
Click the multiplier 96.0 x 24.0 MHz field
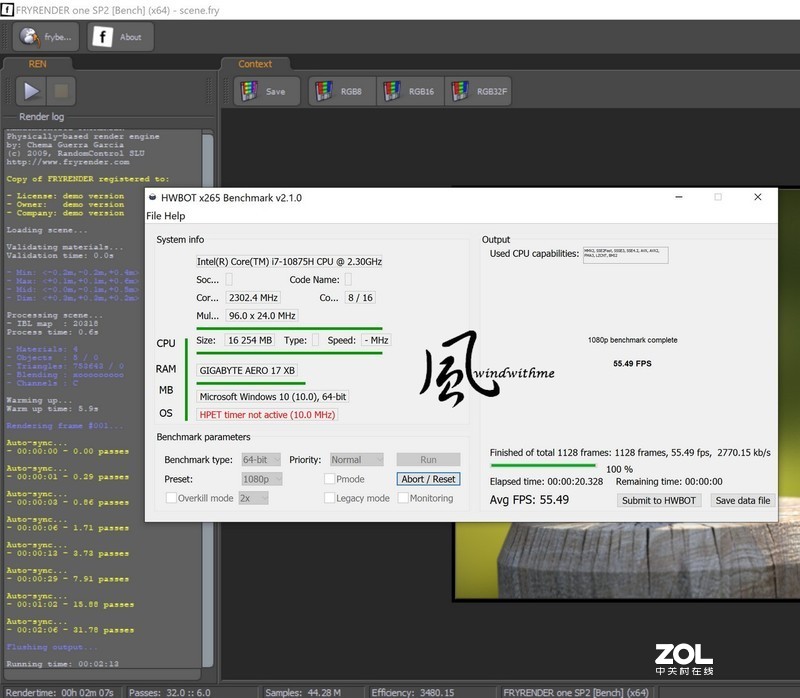262,316
